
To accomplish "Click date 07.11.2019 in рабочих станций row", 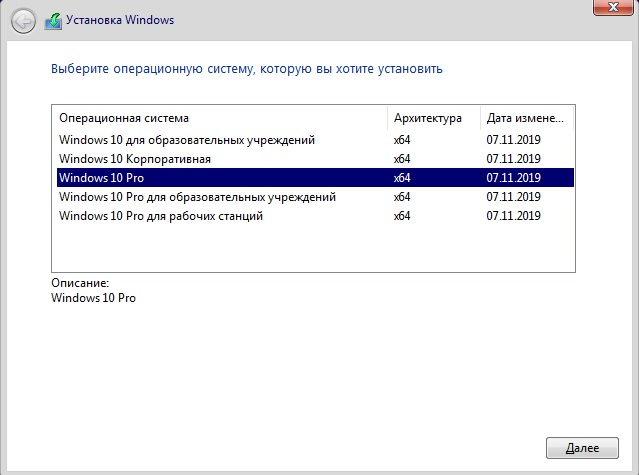I will (x=513, y=216).
